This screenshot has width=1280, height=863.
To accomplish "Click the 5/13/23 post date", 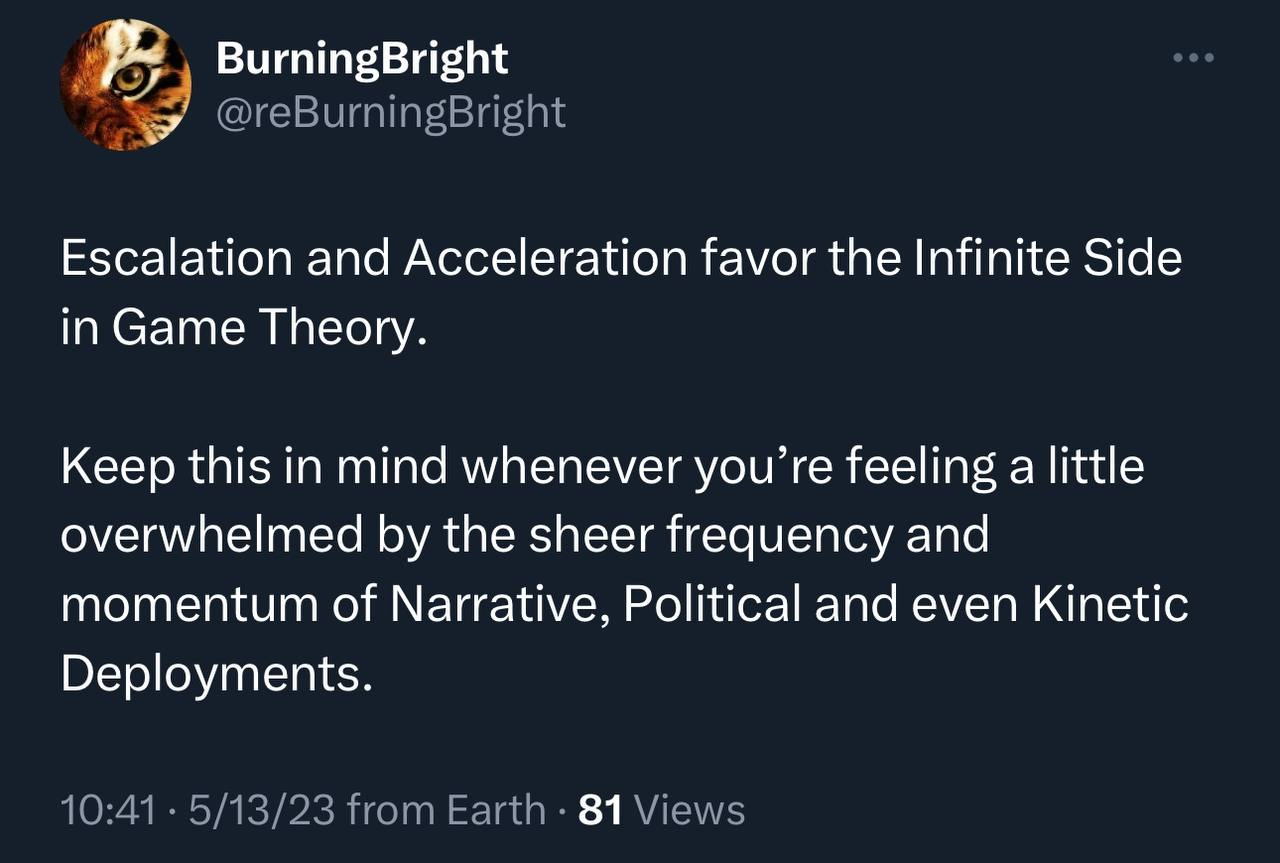I will click(x=256, y=810).
